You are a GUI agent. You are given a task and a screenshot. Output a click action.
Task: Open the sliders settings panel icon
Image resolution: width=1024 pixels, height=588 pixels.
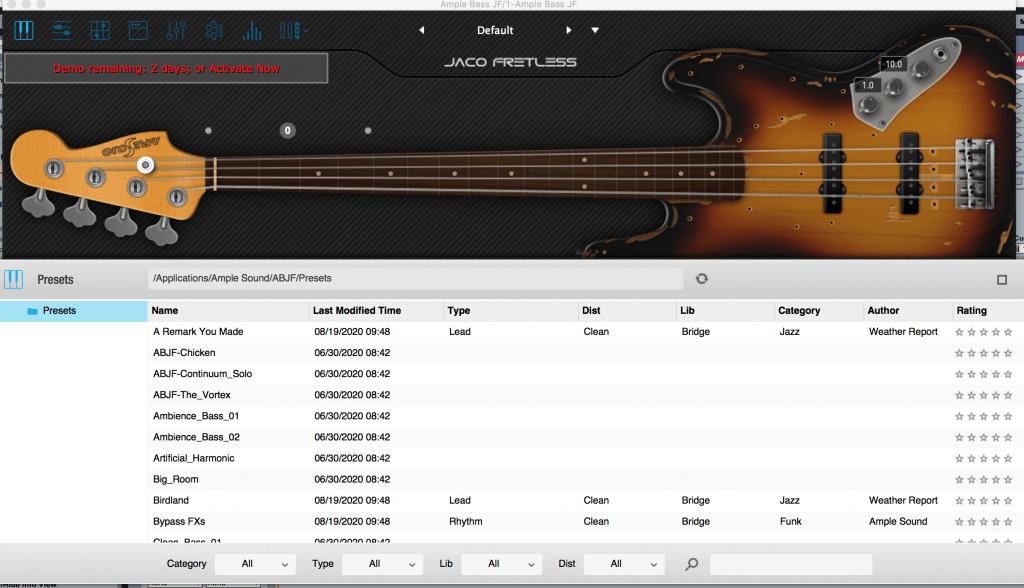click(x=62, y=30)
